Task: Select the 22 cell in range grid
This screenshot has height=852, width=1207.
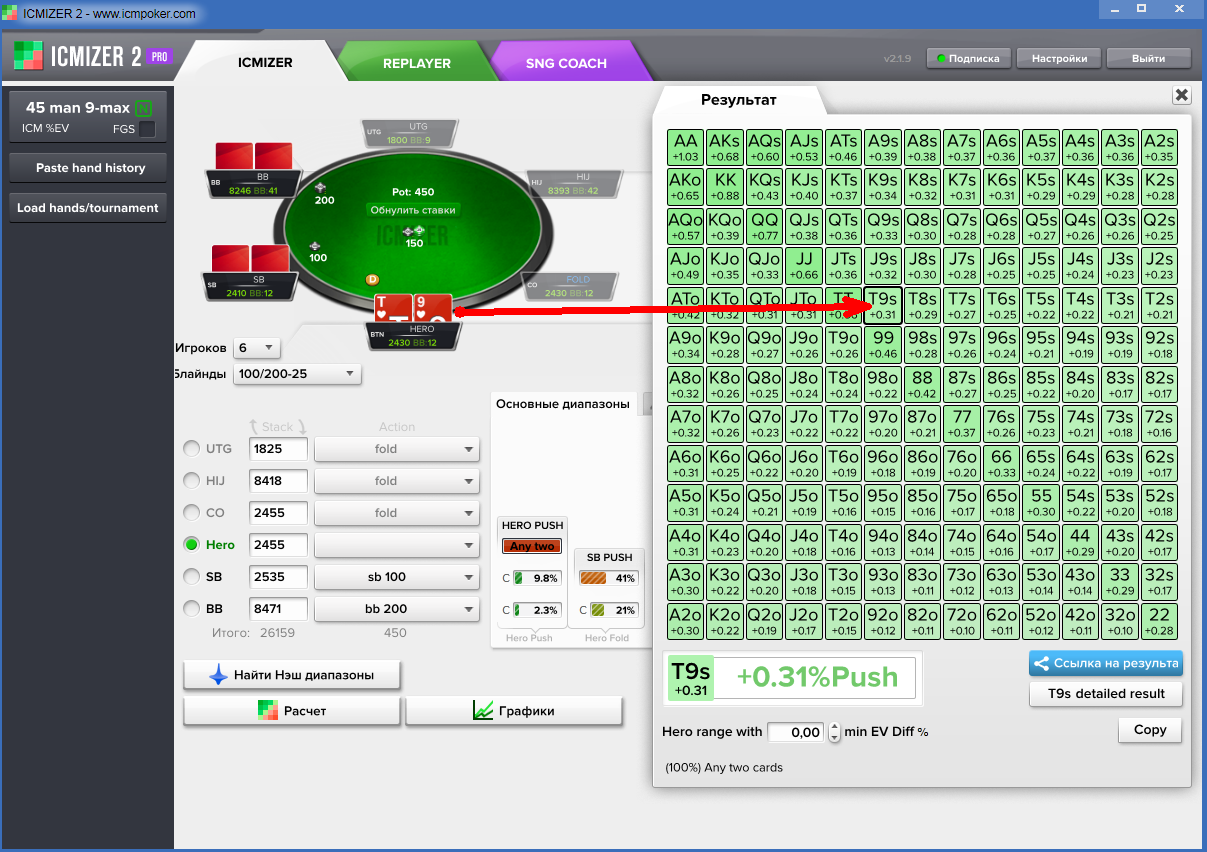Action: pyautogui.click(x=1159, y=621)
